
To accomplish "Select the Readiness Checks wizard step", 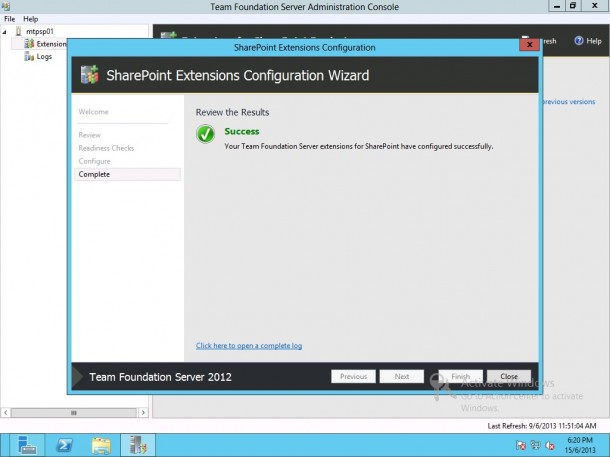I will (x=106, y=148).
